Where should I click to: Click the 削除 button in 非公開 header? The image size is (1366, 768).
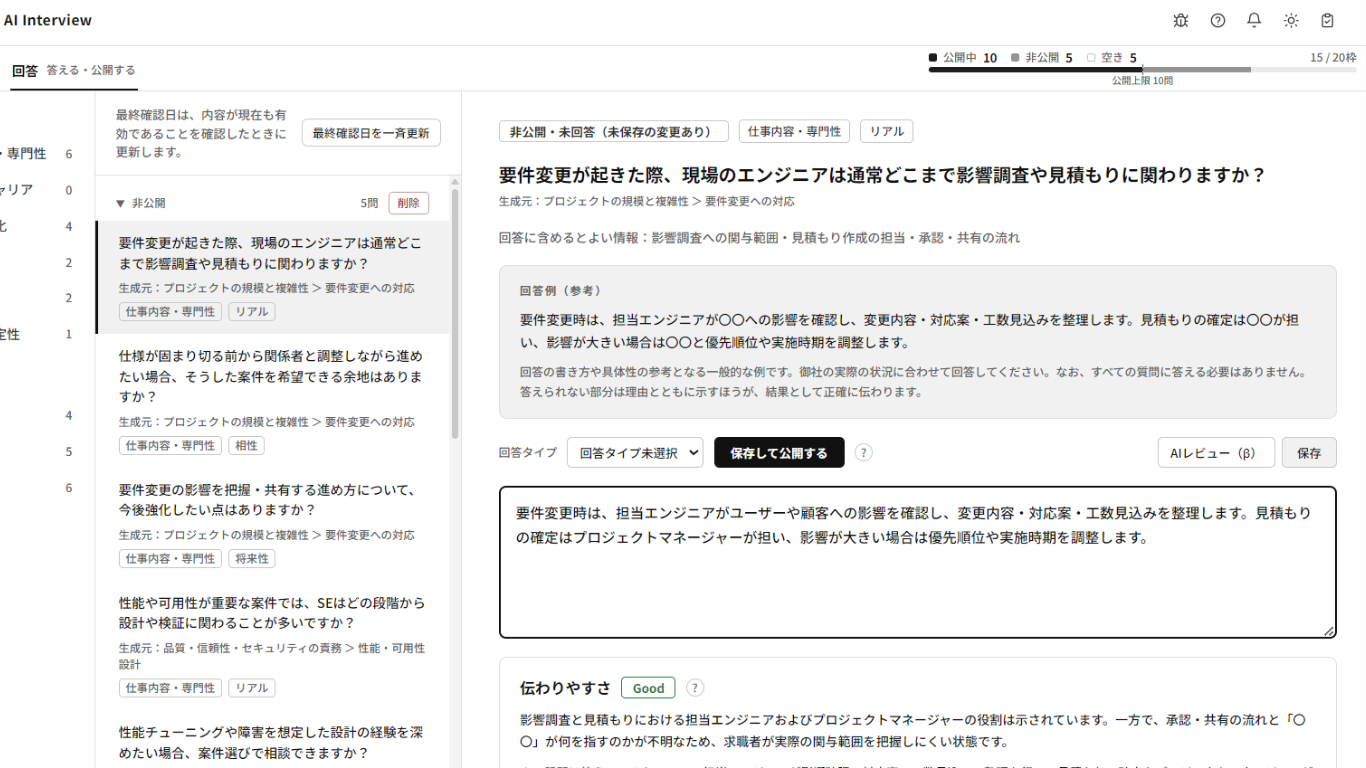[x=409, y=203]
